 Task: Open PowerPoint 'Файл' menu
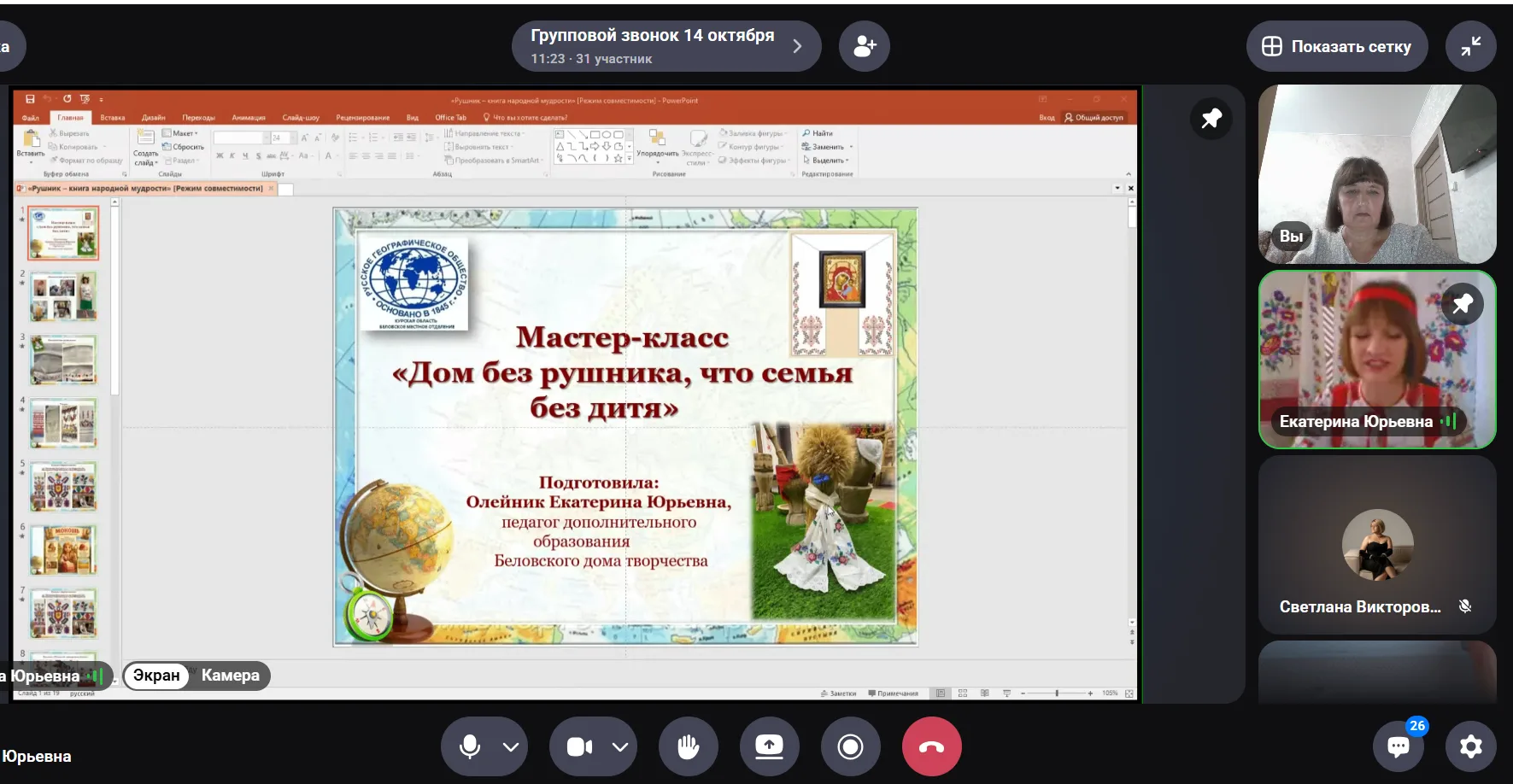pos(31,118)
